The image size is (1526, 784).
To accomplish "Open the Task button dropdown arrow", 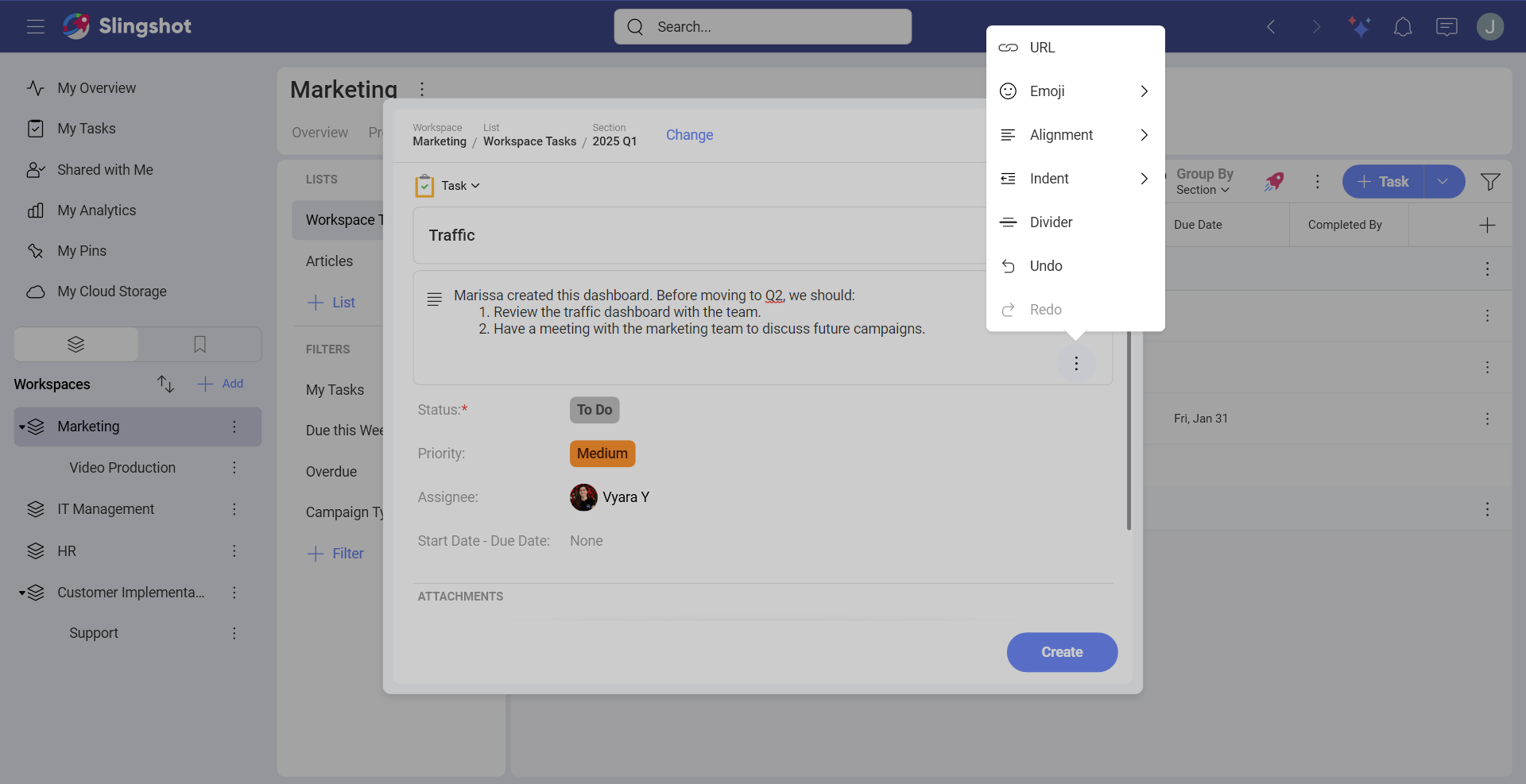I will pyautogui.click(x=1443, y=182).
